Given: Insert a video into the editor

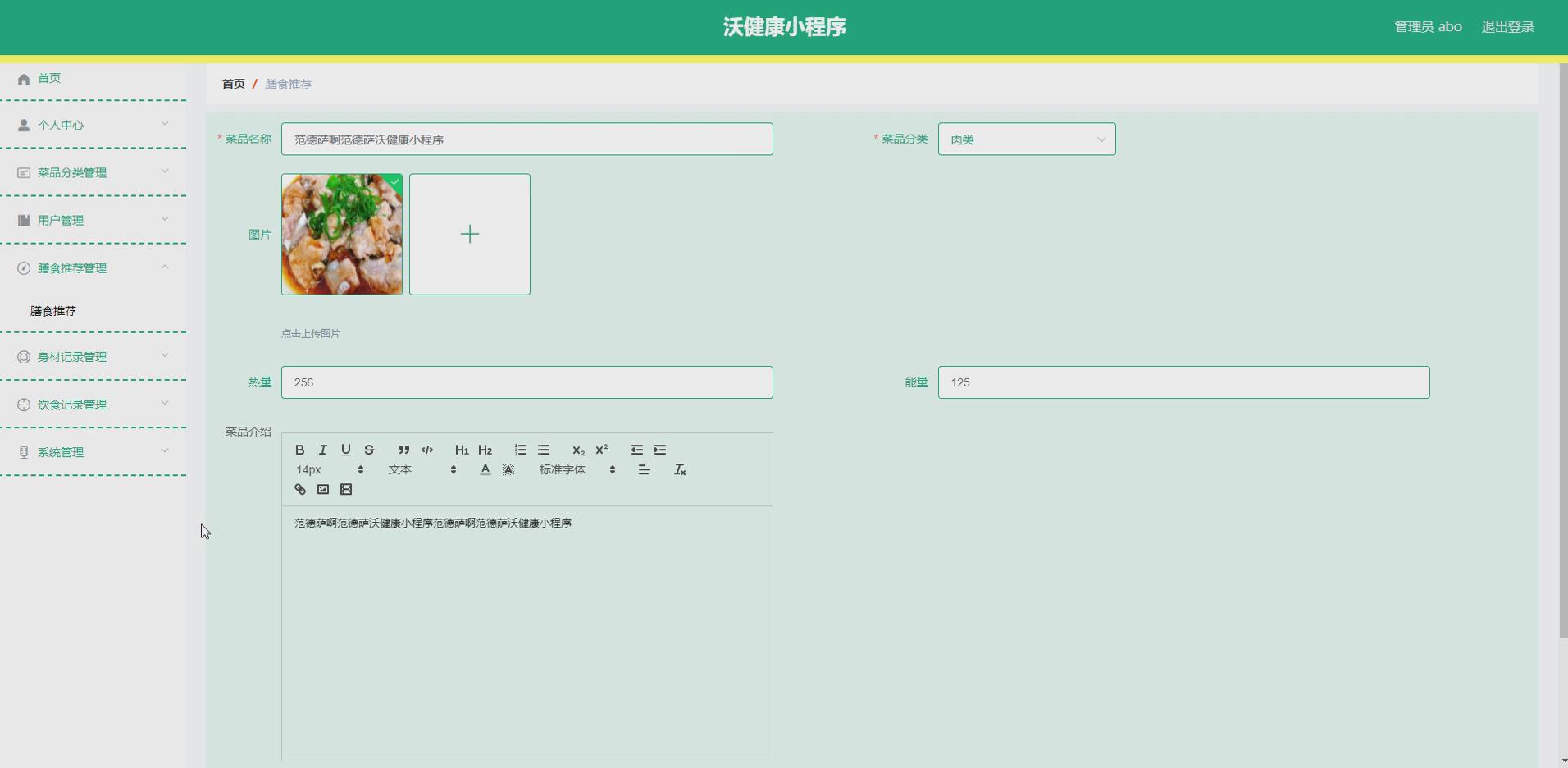Looking at the screenshot, I should 346,489.
